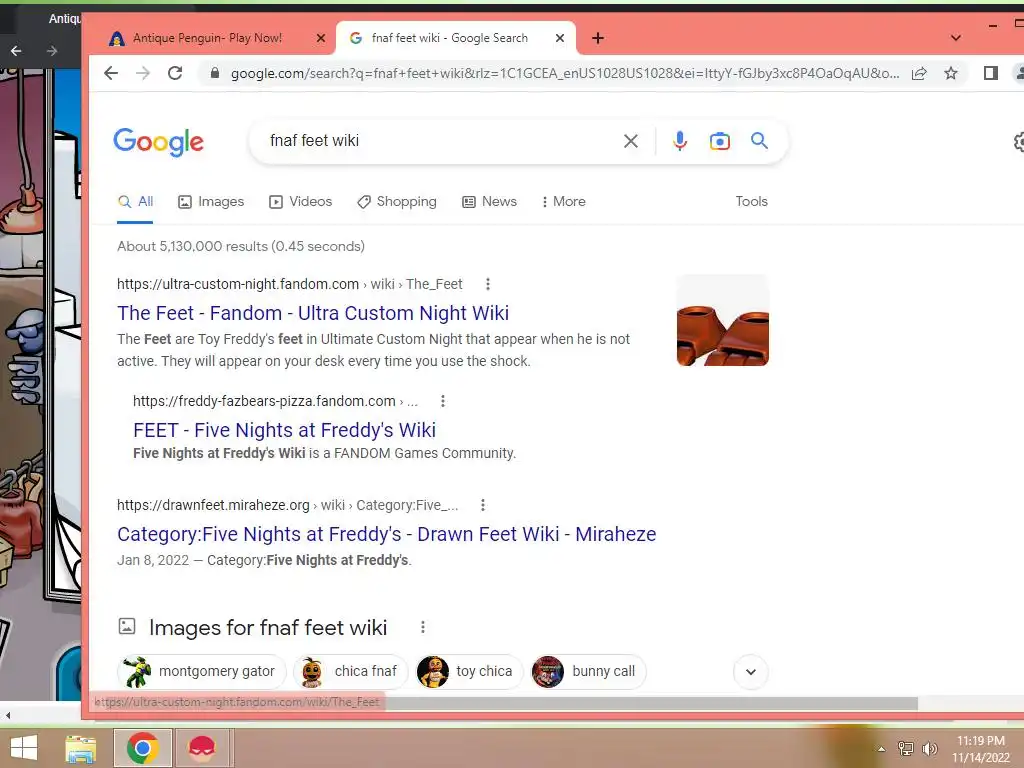
Task: Open a new tab with the plus button
Action: (x=598, y=38)
